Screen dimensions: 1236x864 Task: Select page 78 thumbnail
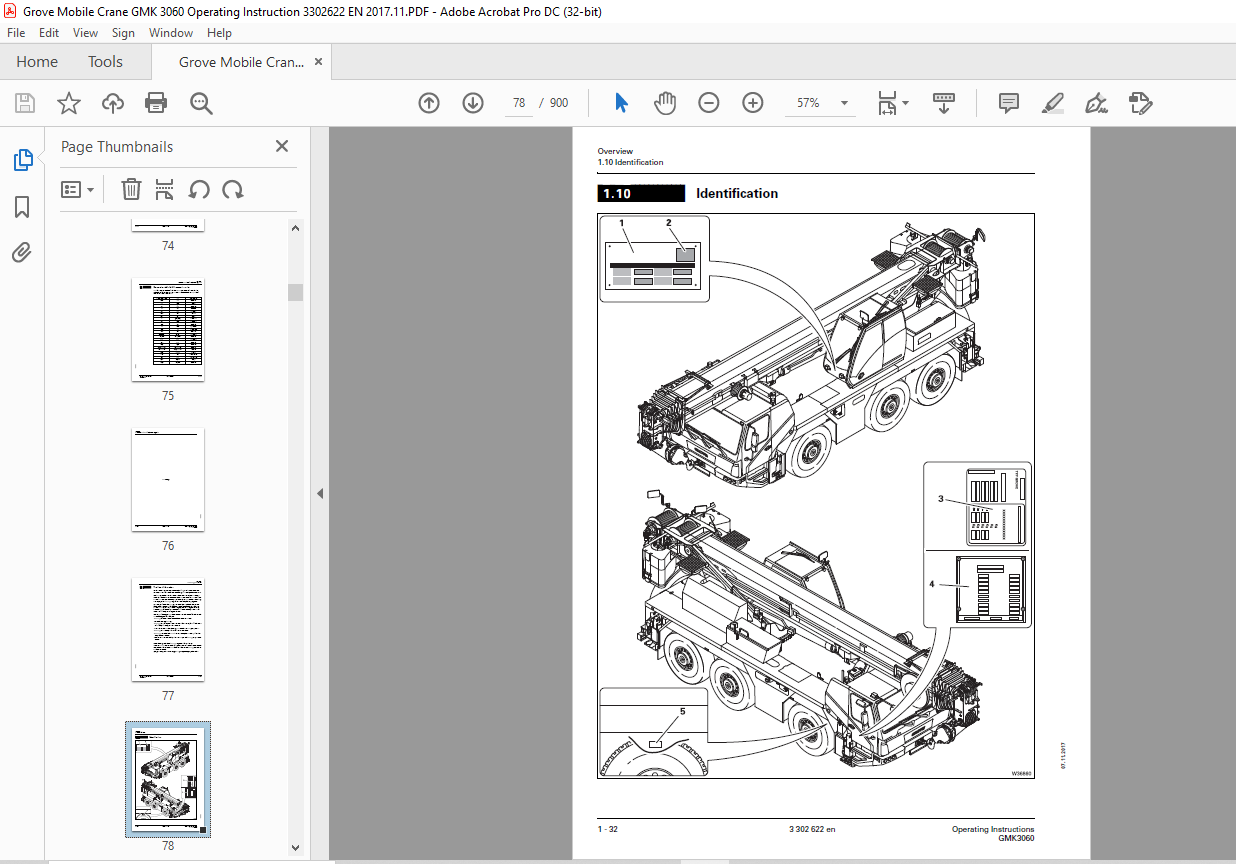coord(168,779)
